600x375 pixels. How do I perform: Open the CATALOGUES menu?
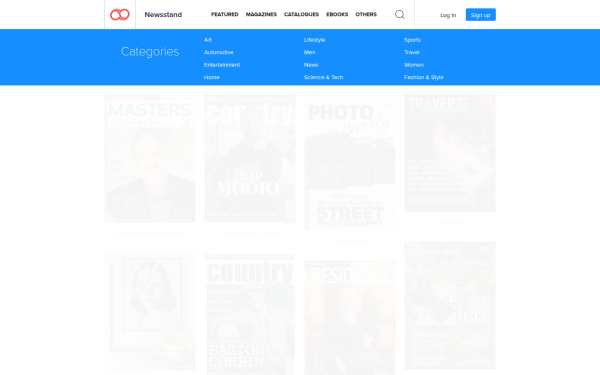[x=301, y=14]
